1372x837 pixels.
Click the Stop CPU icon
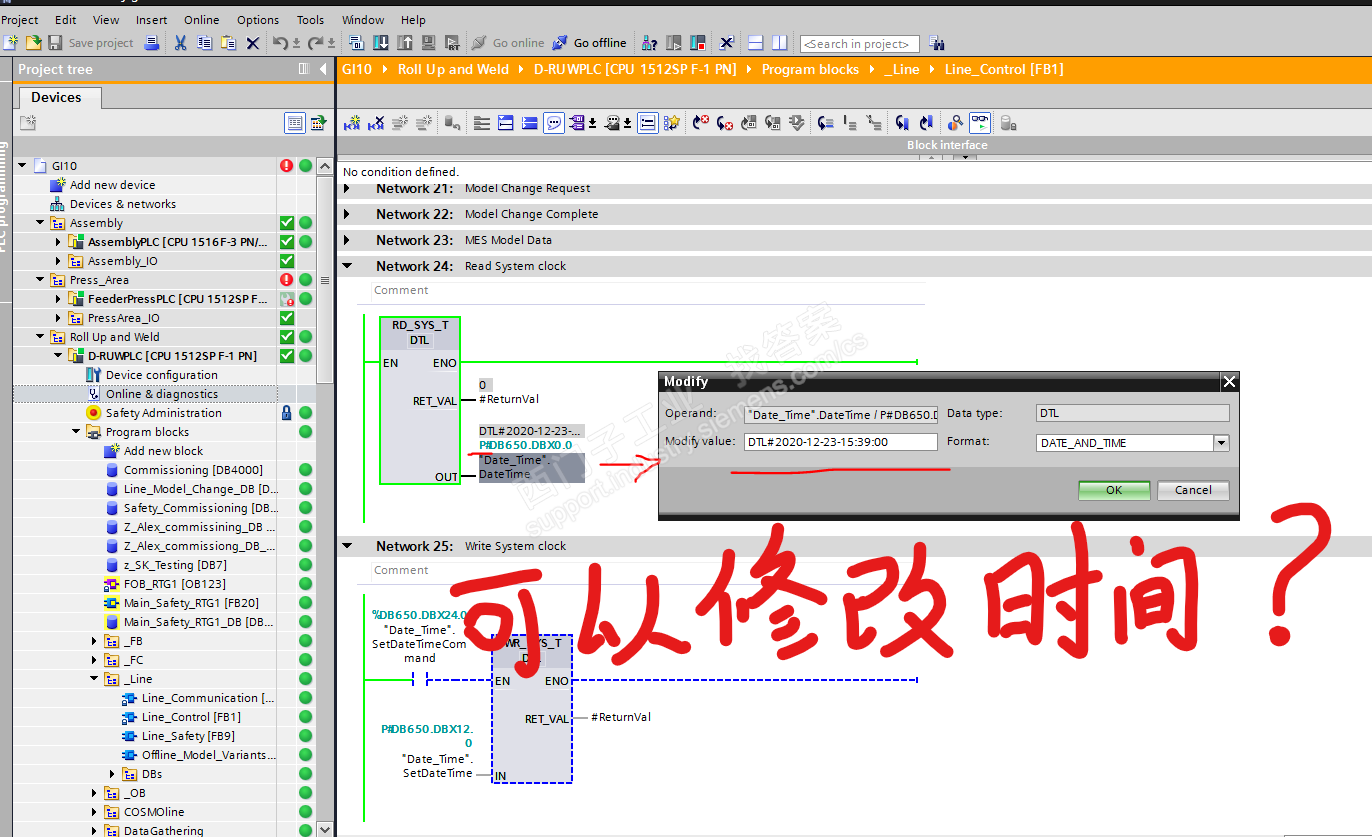[698, 43]
